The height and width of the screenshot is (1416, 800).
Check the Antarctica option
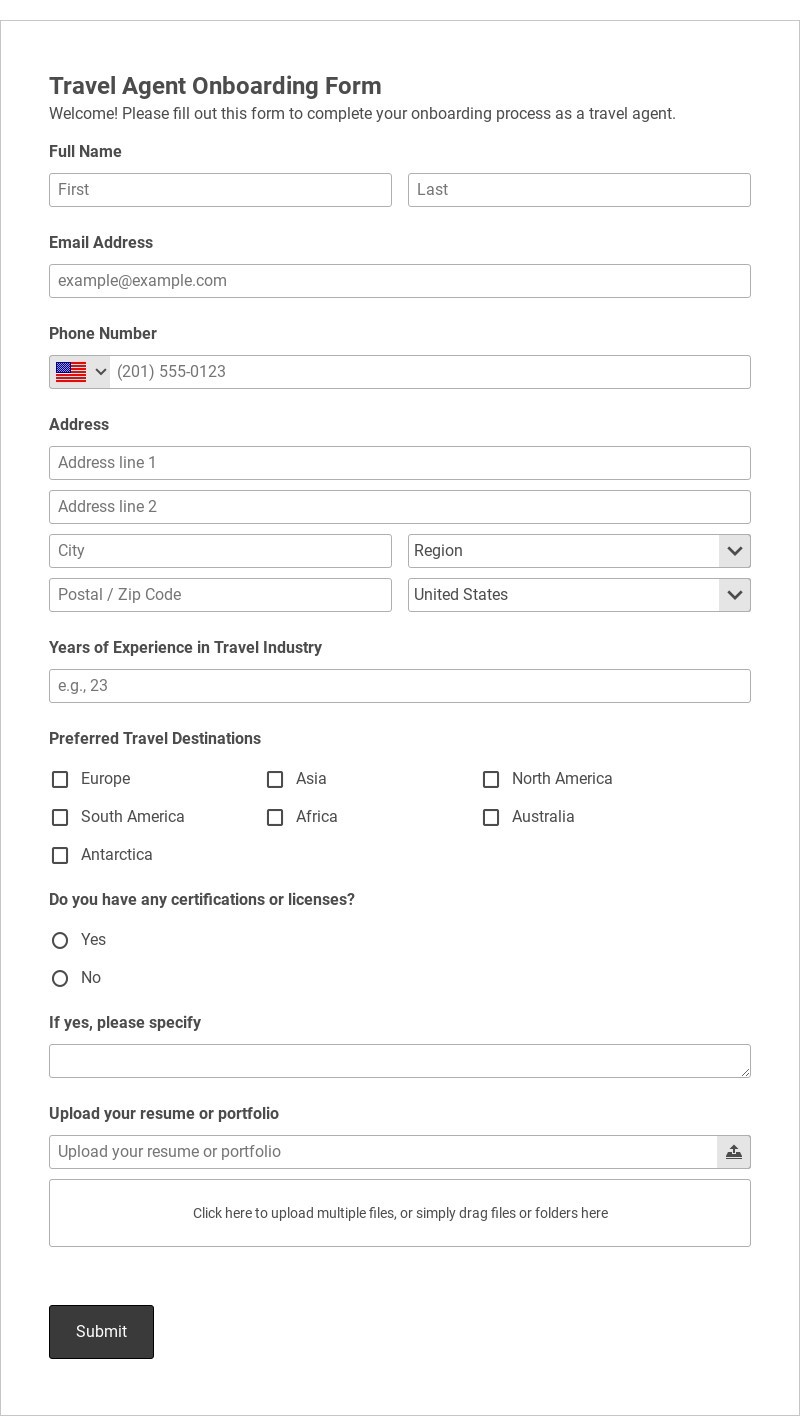pyautogui.click(x=60, y=855)
